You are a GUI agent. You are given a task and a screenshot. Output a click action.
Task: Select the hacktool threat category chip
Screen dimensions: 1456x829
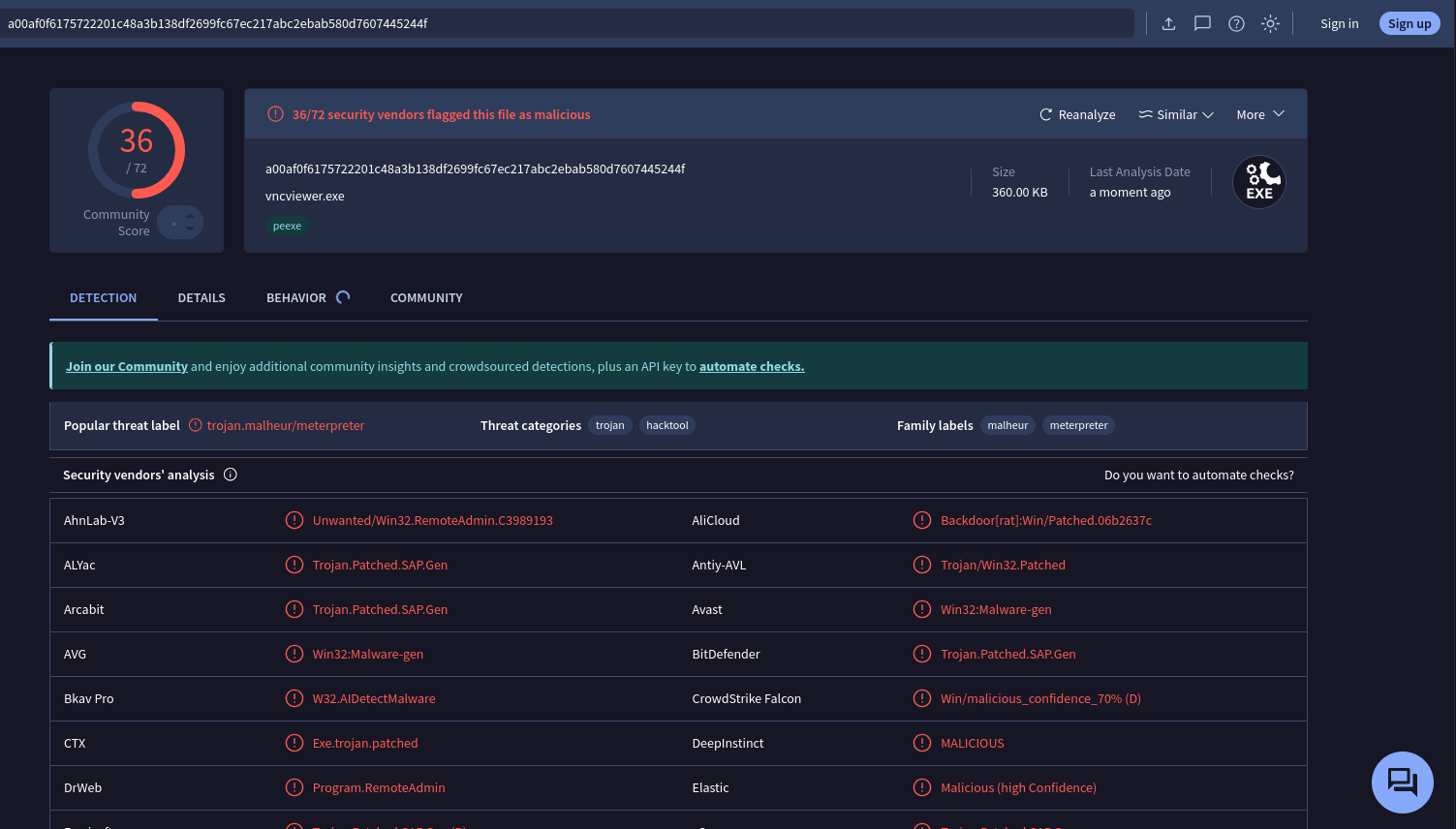667,425
